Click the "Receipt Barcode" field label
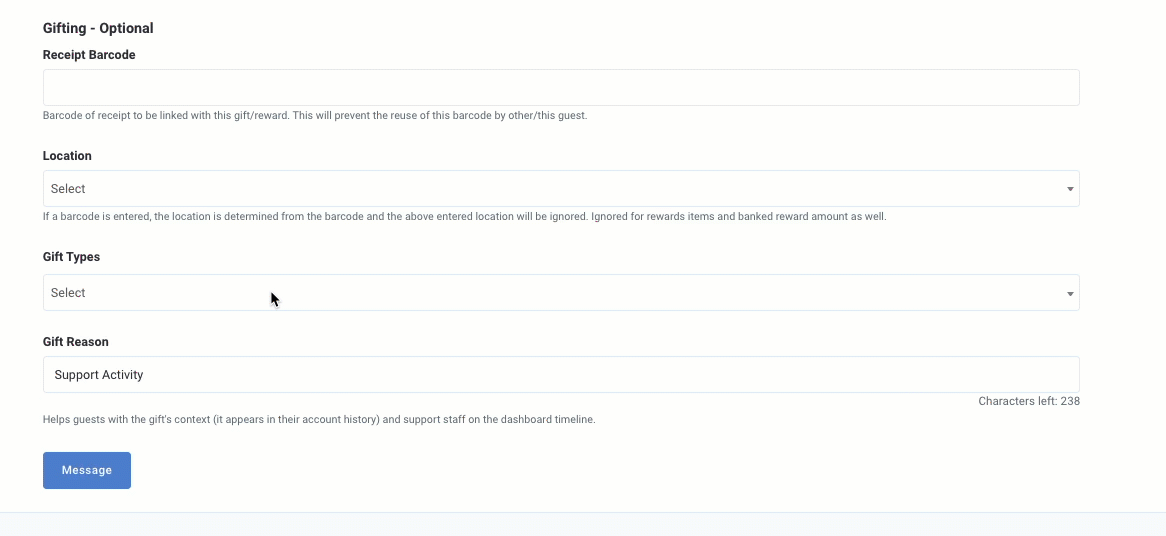 coord(89,55)
